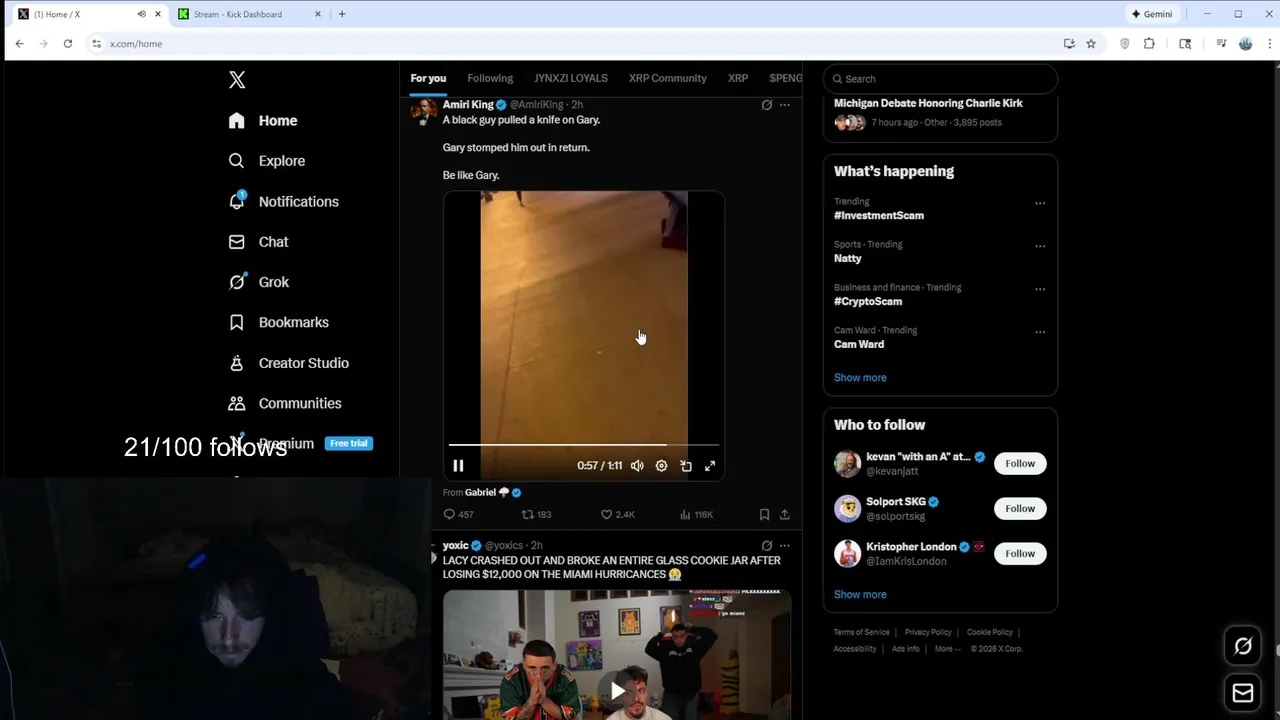The height and width of the screenshot is (720, 1280).
Task: Mute the video volume icon
Action: coord(637,466)
